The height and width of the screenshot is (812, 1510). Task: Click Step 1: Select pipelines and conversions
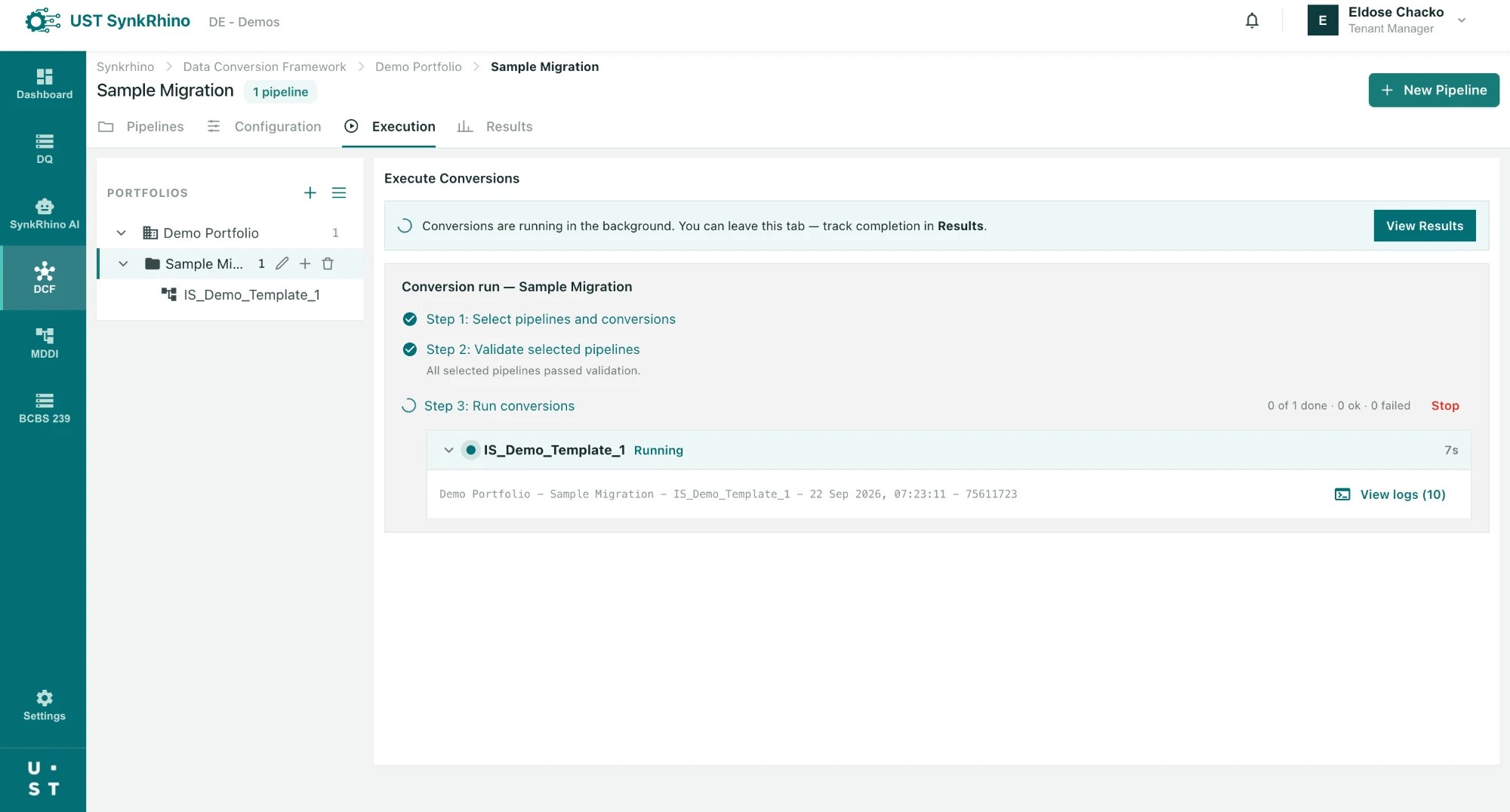click(550, 319)
